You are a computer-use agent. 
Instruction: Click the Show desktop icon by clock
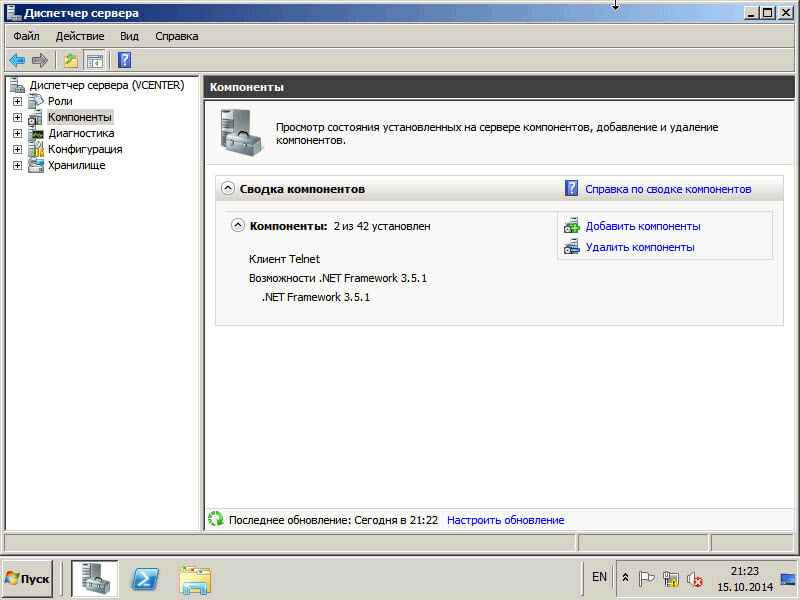click(x=788, y=579)
